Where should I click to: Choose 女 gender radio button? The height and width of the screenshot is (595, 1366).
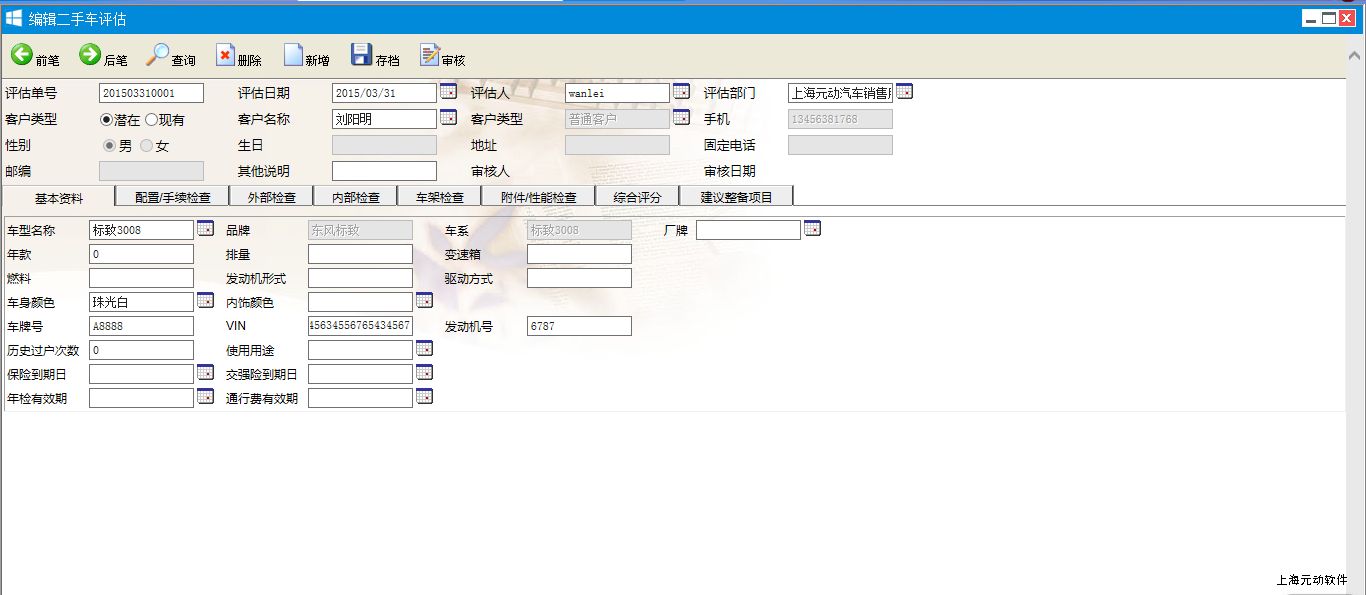click(146, 146)
